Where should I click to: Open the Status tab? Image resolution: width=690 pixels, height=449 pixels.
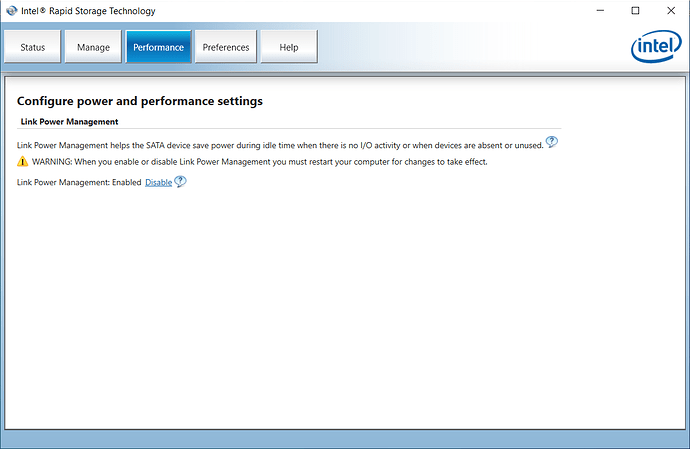[33, 47]
